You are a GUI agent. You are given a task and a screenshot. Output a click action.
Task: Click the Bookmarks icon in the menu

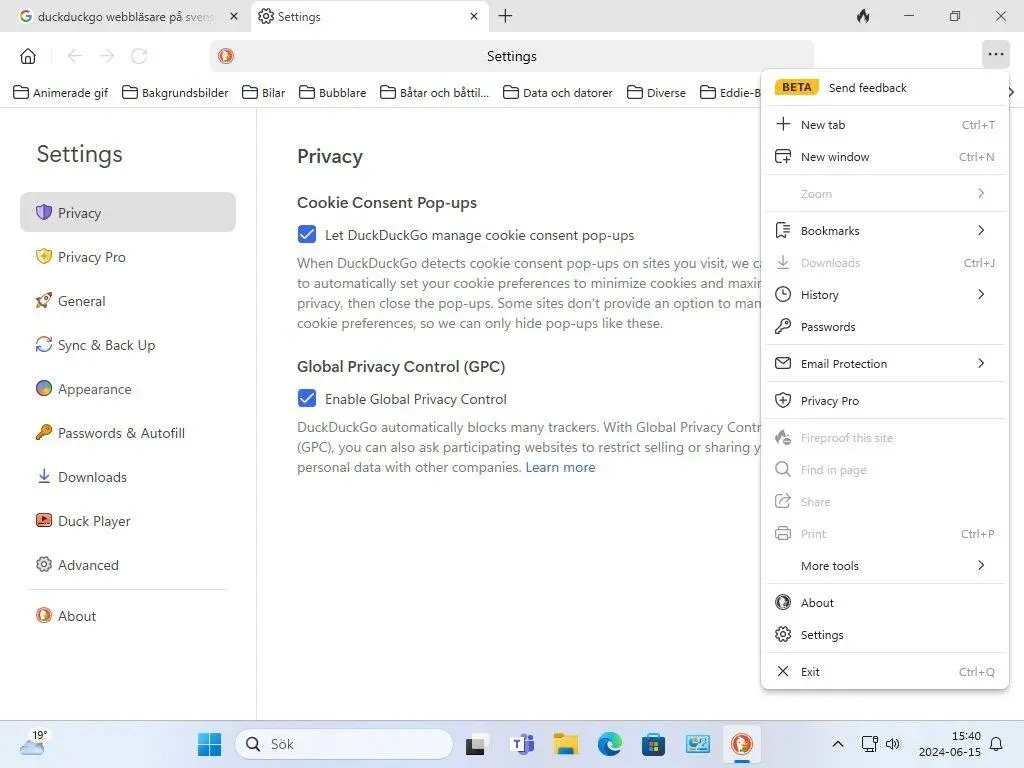(x=783, y=231)
